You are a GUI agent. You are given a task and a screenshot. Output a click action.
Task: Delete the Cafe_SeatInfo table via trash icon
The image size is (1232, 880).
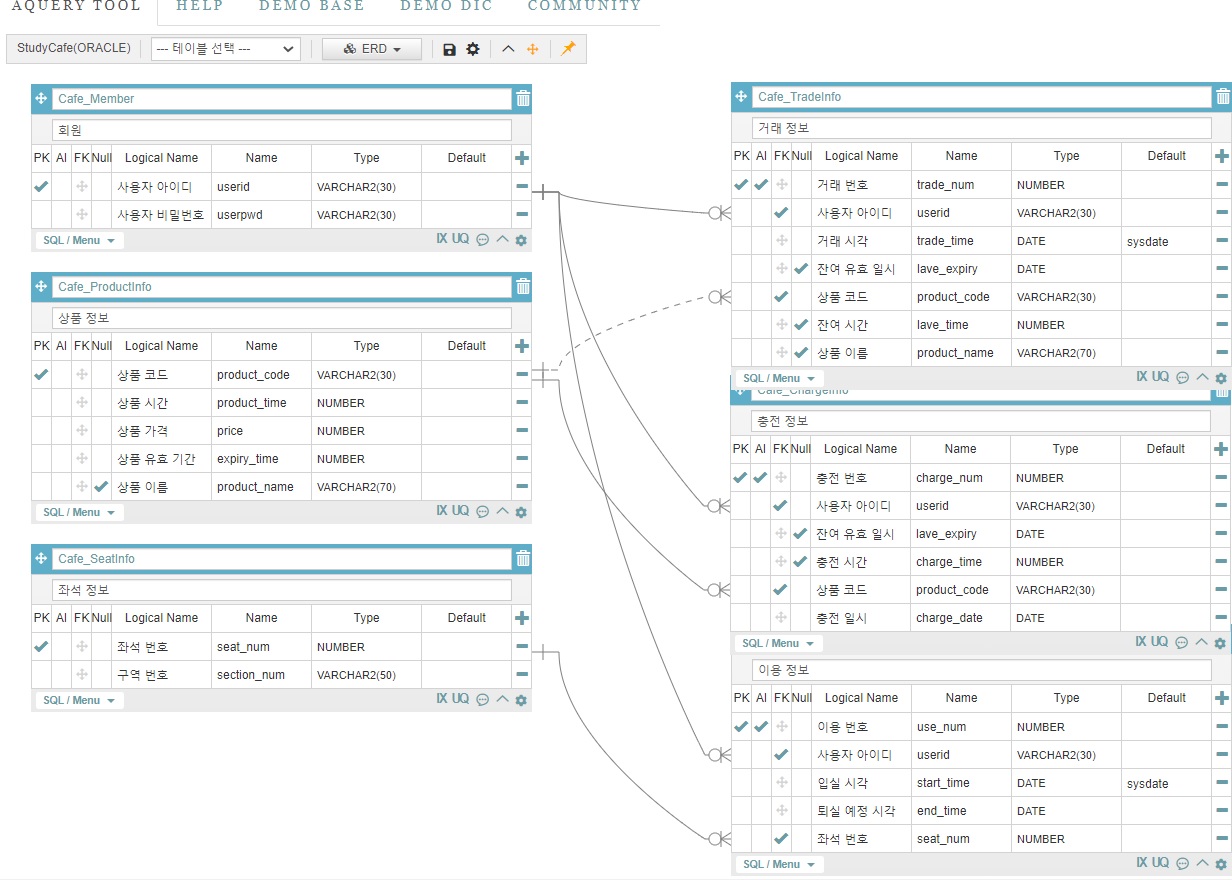click(523, 558)
